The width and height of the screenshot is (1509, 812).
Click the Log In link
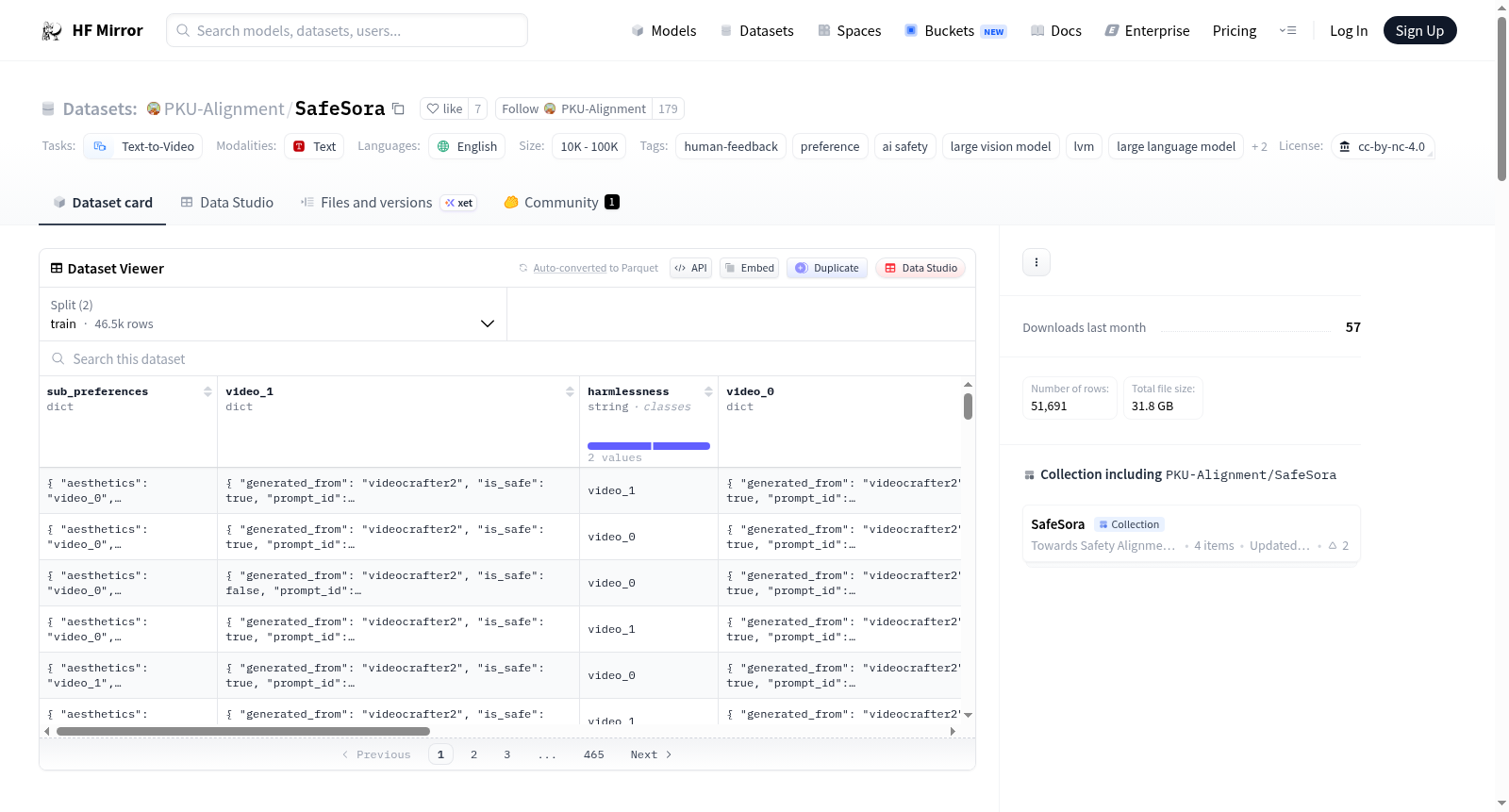(1349, 31)
